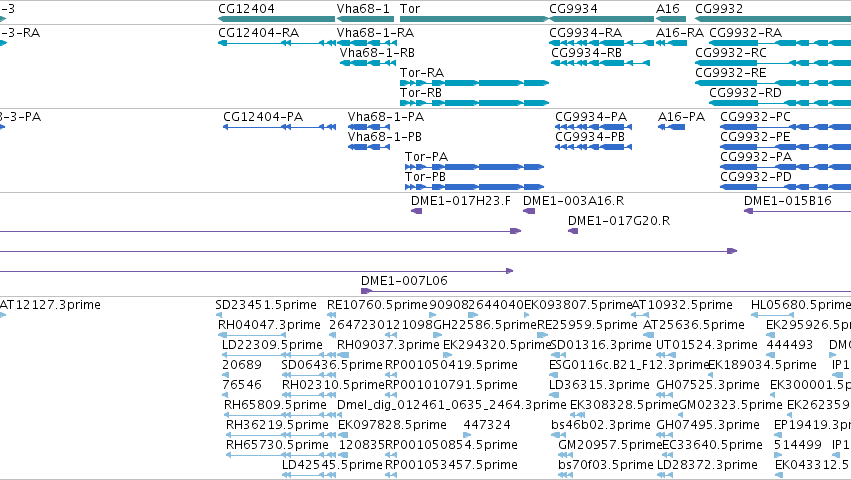Click the CG9934-PA protein label
Viewport: 851px width, 480px height.
(x=591, y=117)
